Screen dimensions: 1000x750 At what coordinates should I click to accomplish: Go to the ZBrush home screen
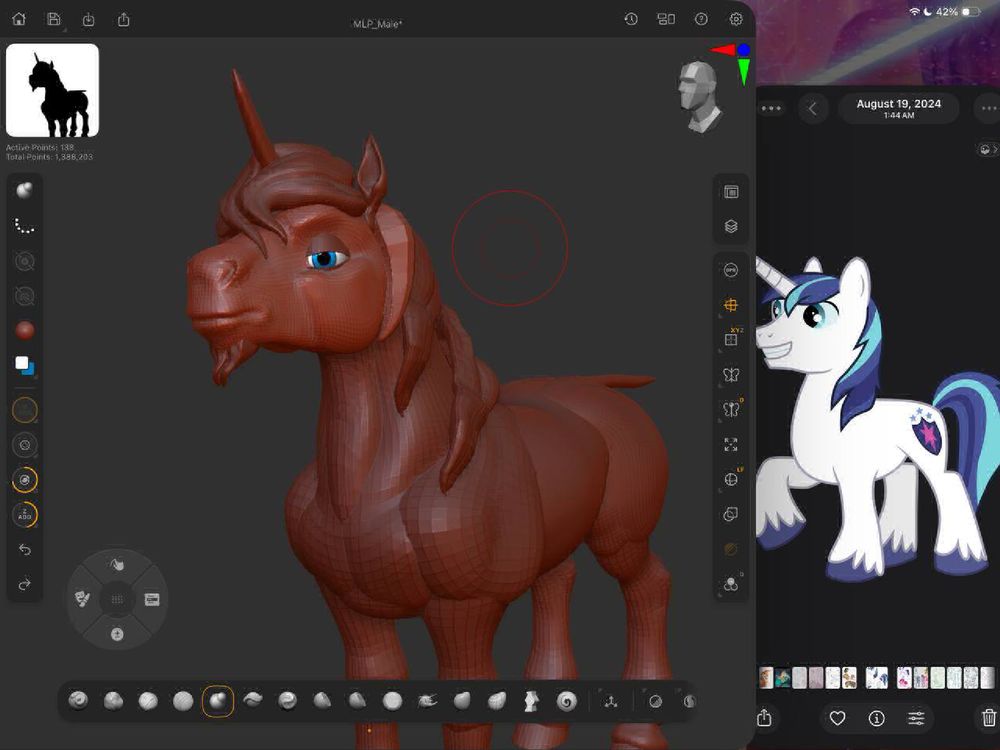19,19
